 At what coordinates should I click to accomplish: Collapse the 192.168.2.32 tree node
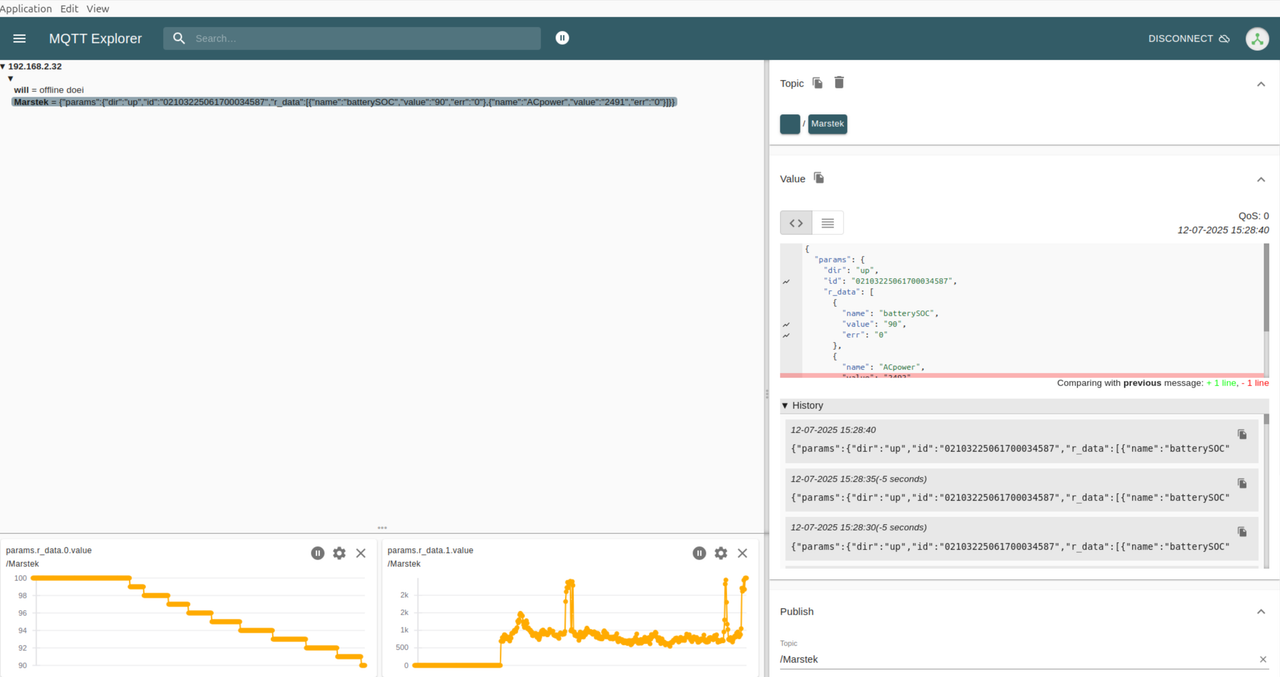click(3, 67)
